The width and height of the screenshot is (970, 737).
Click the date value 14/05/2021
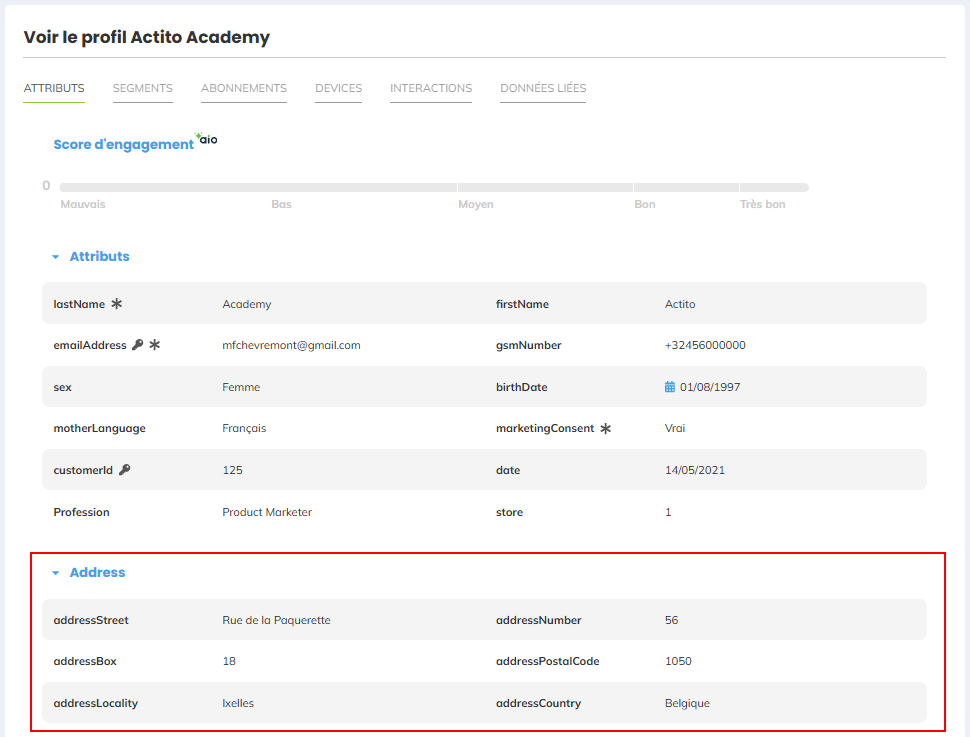coord(695,470)
